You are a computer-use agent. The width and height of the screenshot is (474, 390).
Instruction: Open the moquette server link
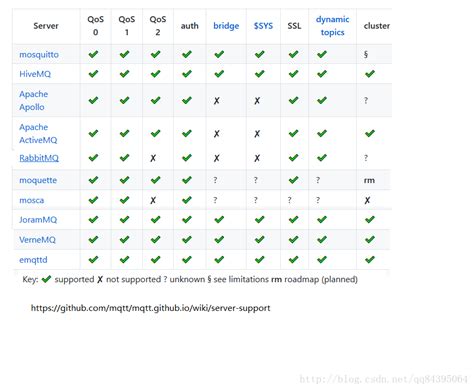click(38, 180)
